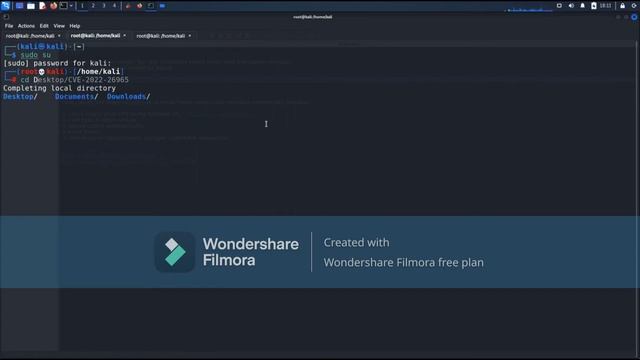This screenshot has width=640, height=360.
Task: Switch to the third root@kali terminal tab
Action: pyautogui.click(x=161, y=36)
